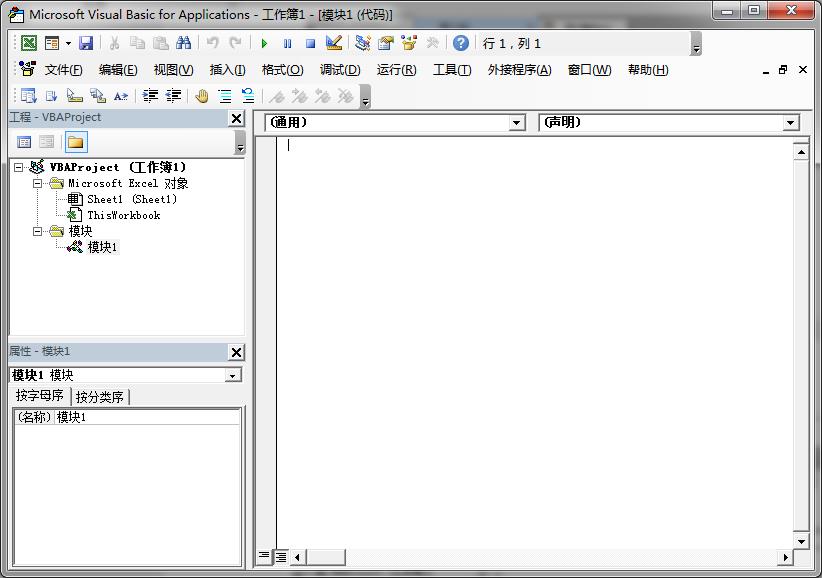Switch to 按字母序 tab
This screenshot has height=578, width=822.
coord(39,396)
